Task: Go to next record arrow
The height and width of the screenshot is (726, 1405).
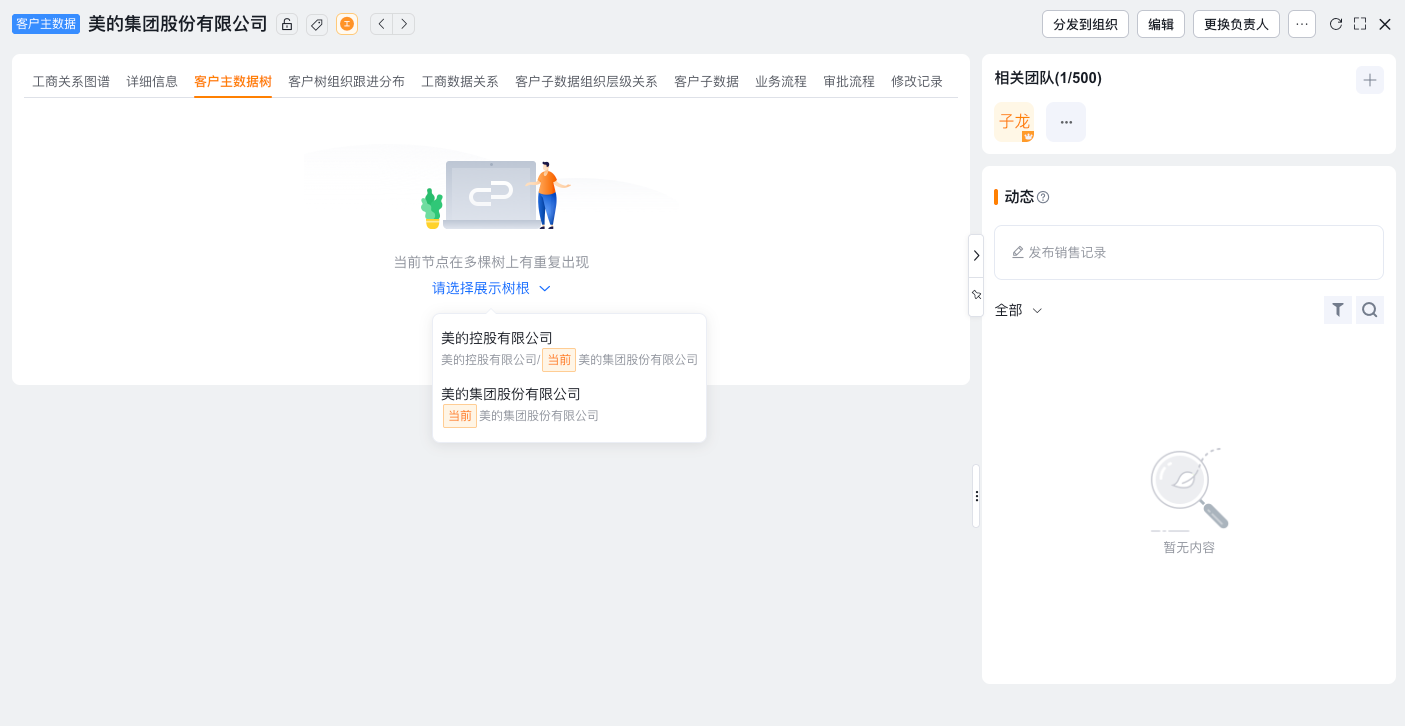Action: click(404, 24)
